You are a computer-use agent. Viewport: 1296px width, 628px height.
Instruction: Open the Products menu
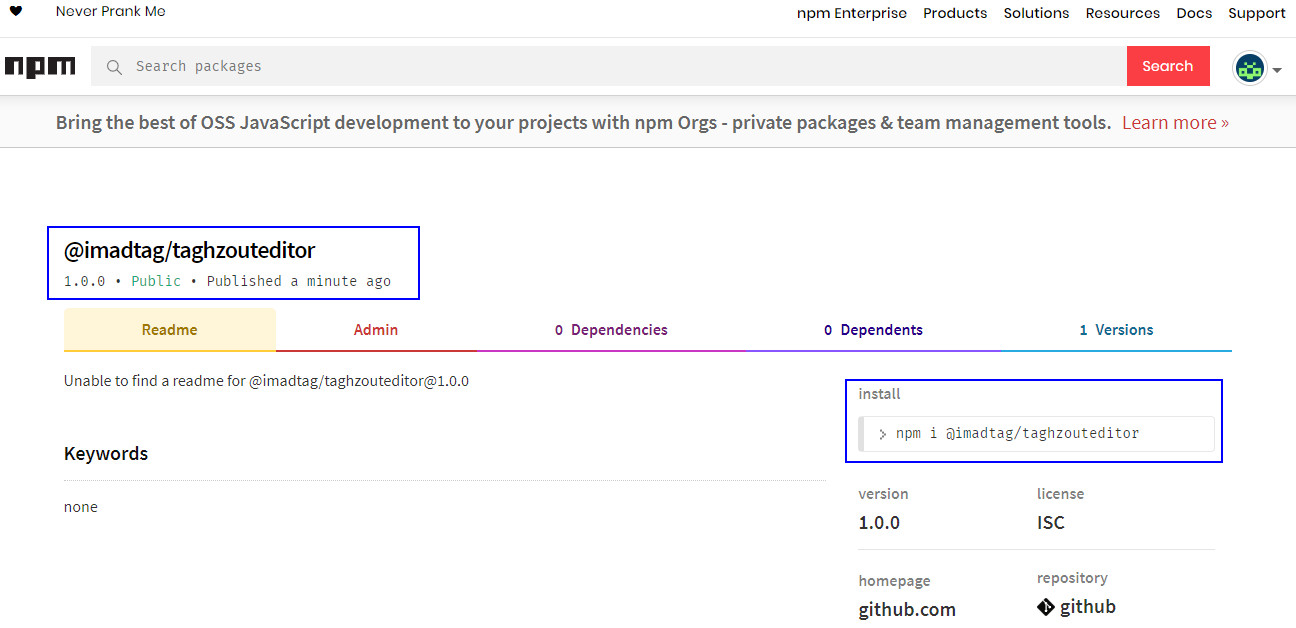point(955,13)
